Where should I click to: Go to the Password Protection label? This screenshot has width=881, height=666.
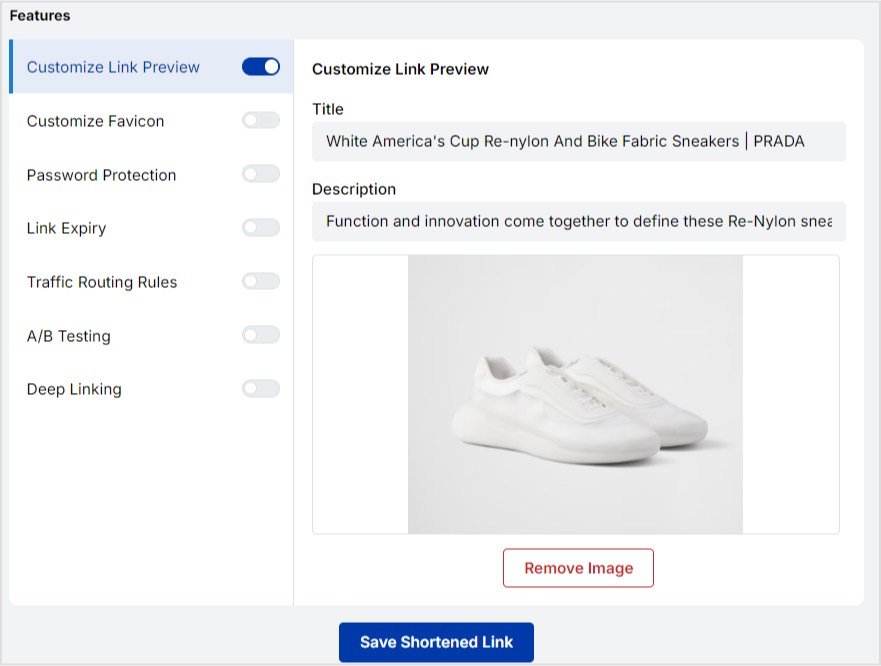click(x=101, y=175)
